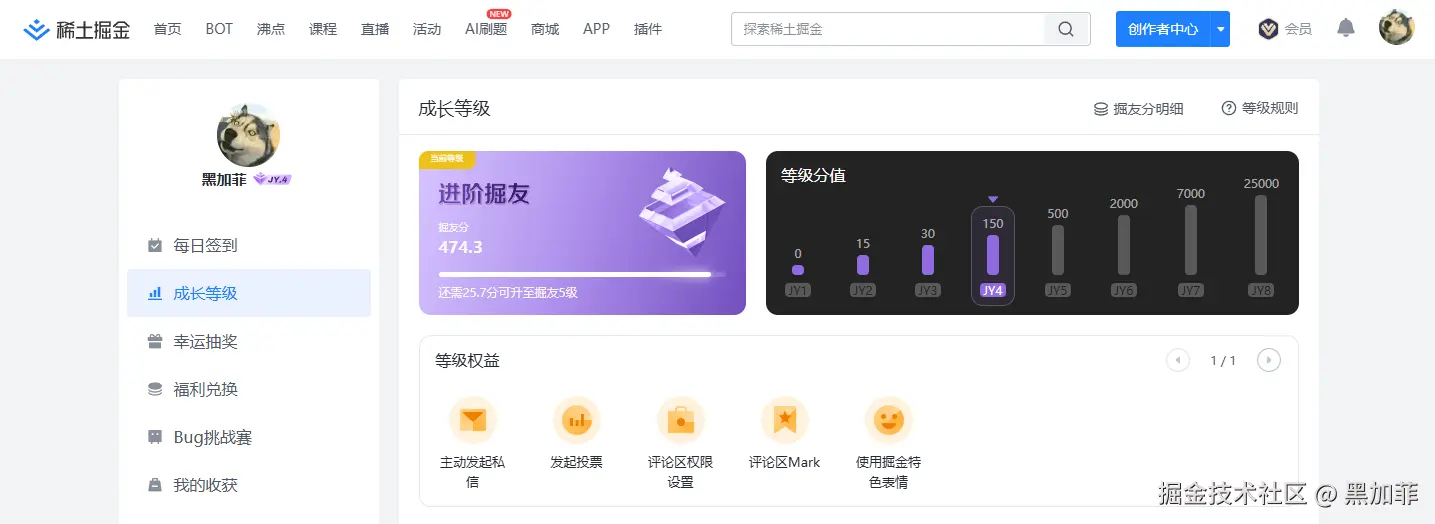This screenshot has width=1435, height=524.
Task: Open the 等级规则 link
Action: point(1260,108)
